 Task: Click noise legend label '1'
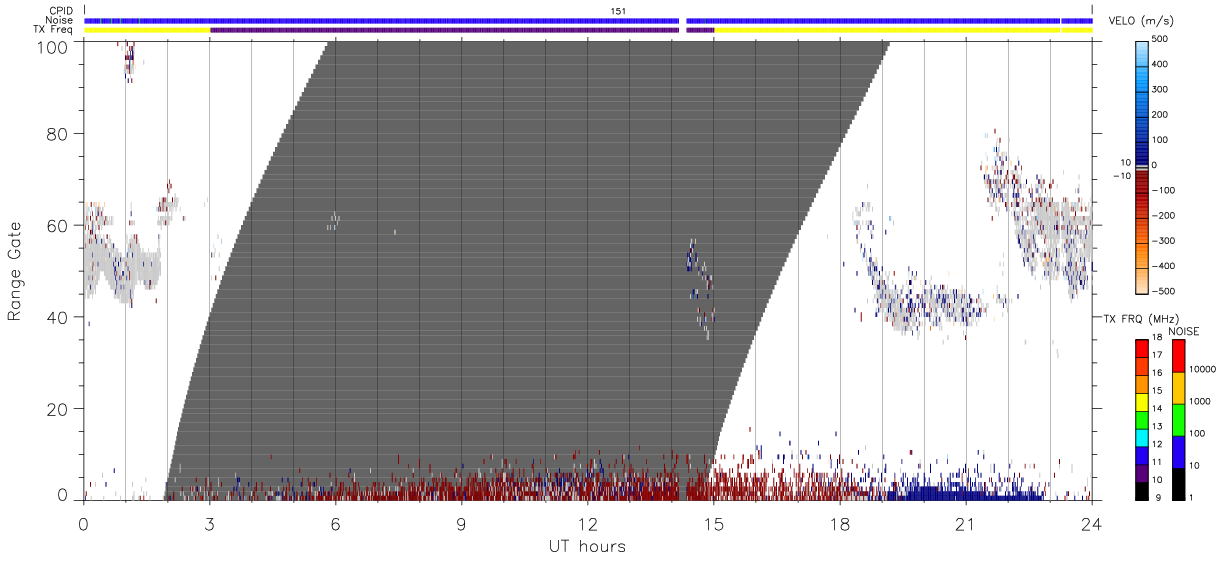point(1193,498)
